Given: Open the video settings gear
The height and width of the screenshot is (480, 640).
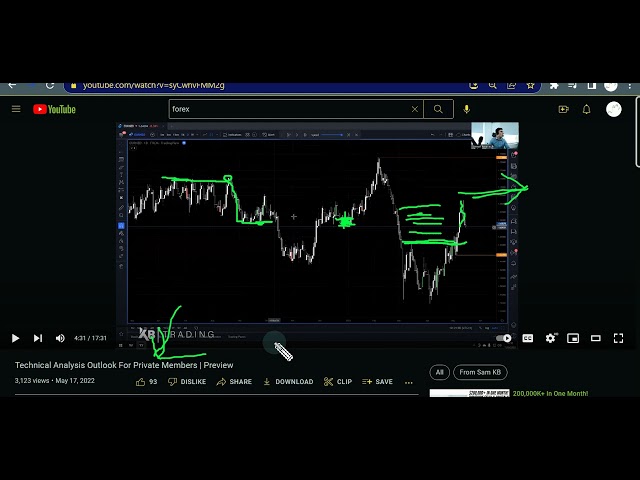Looking at the screenshot, I should click(551, 338).
